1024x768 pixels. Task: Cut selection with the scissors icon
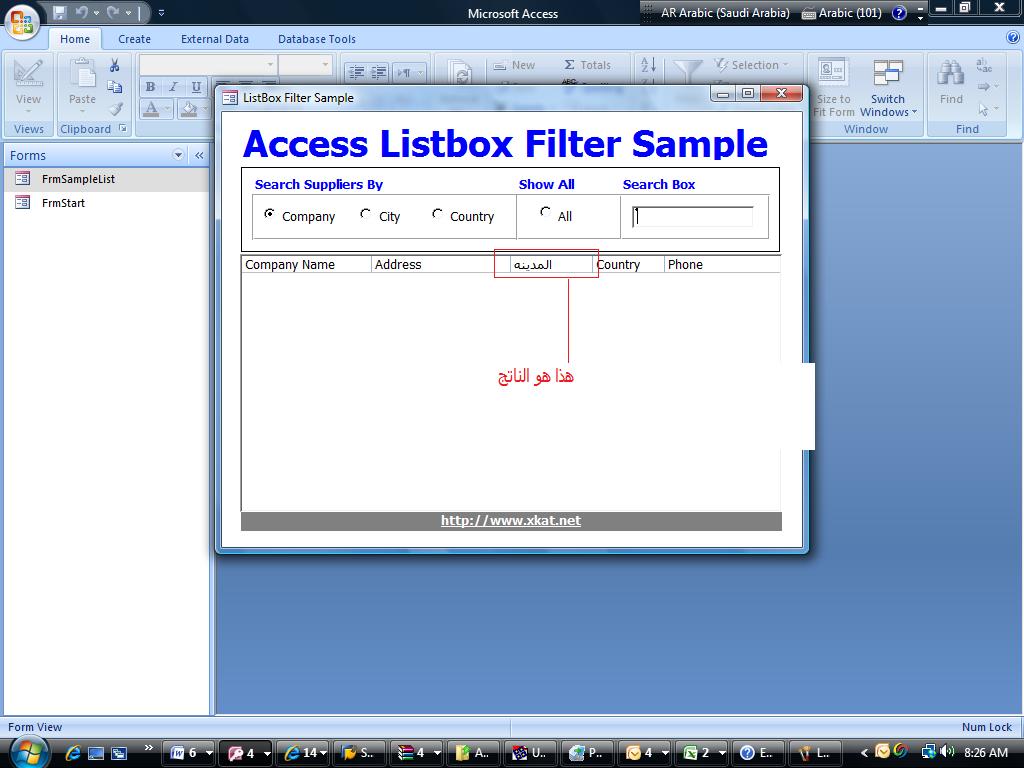point(115,65)
